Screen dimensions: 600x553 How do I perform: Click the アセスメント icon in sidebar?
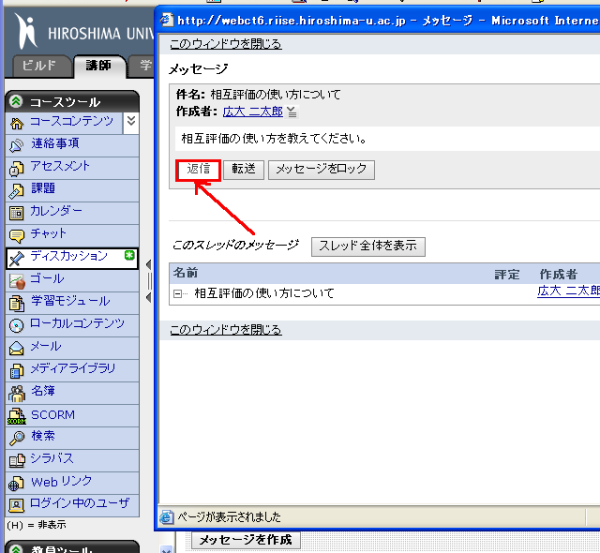(16, 168)
